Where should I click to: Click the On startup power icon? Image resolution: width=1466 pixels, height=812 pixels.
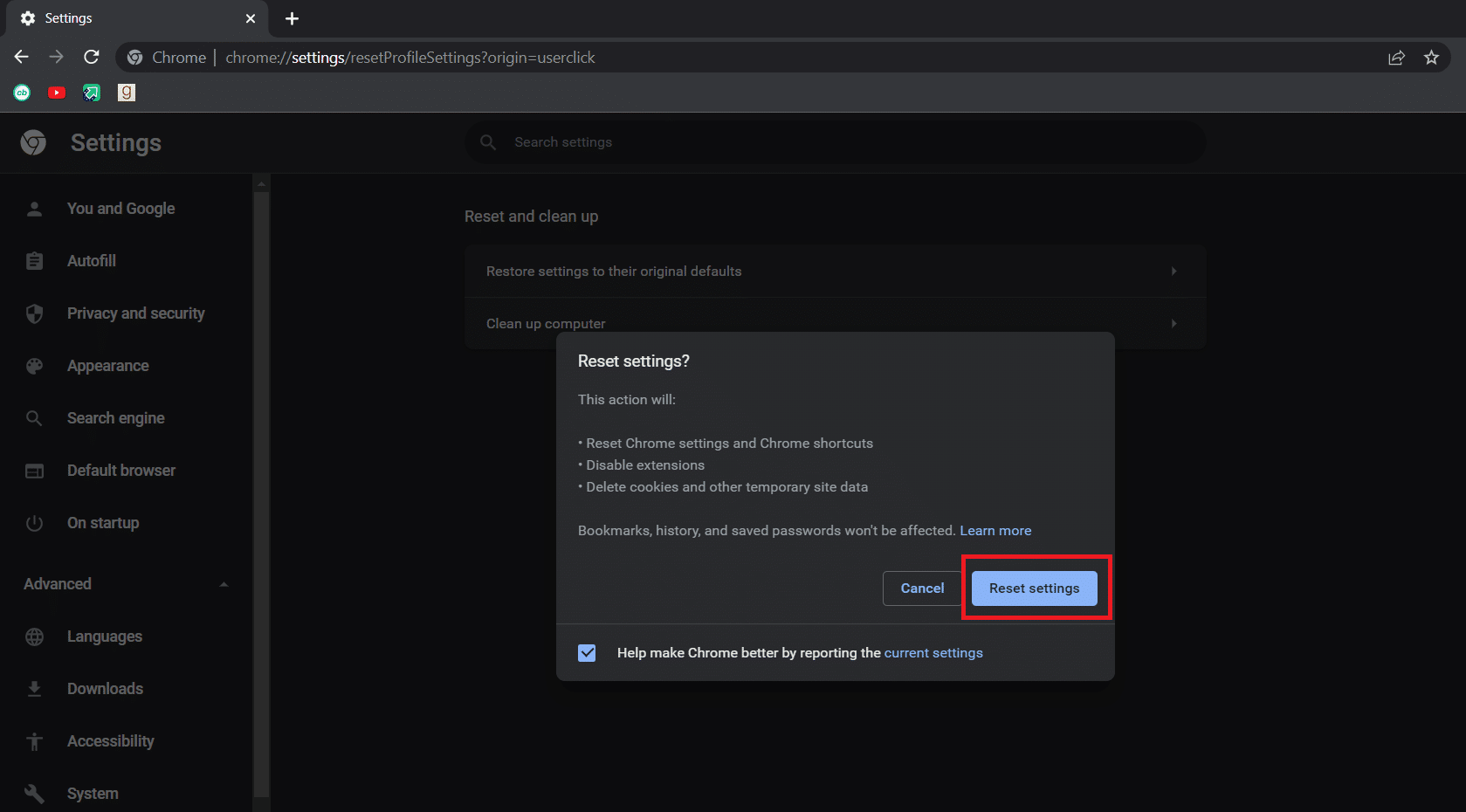(x=34, y=523)
